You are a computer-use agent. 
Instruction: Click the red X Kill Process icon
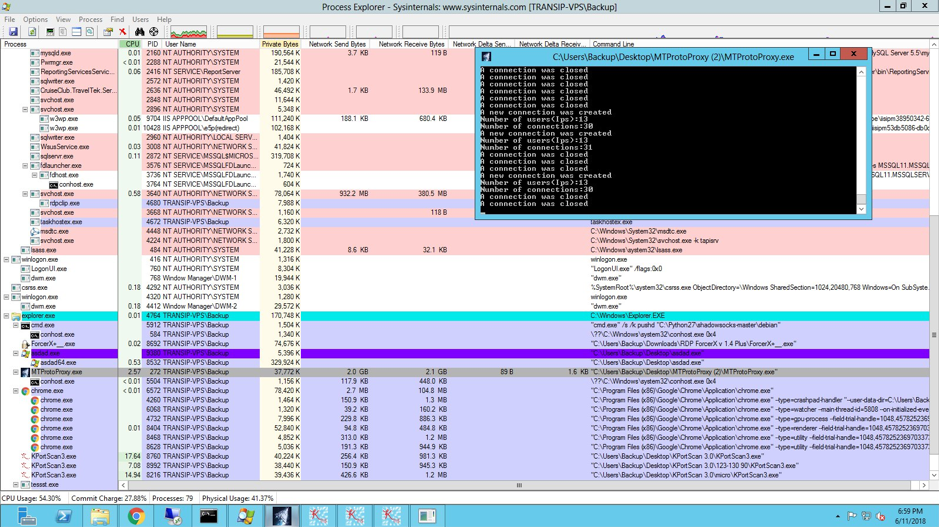point(122,32)
